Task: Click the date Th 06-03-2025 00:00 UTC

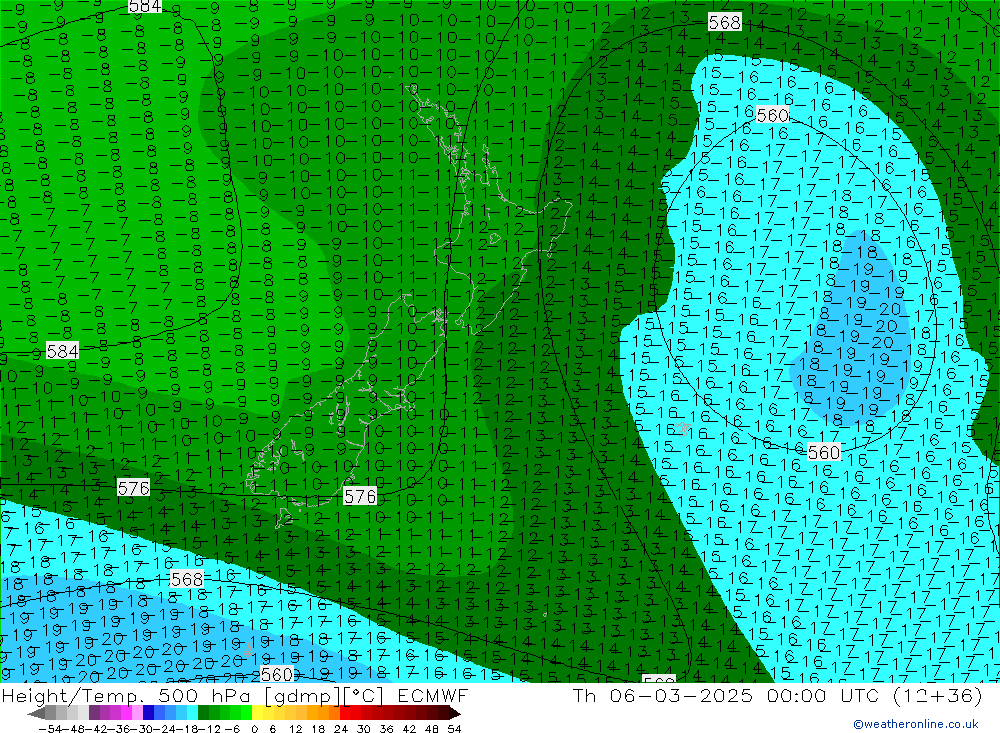Action: (726, 695)
